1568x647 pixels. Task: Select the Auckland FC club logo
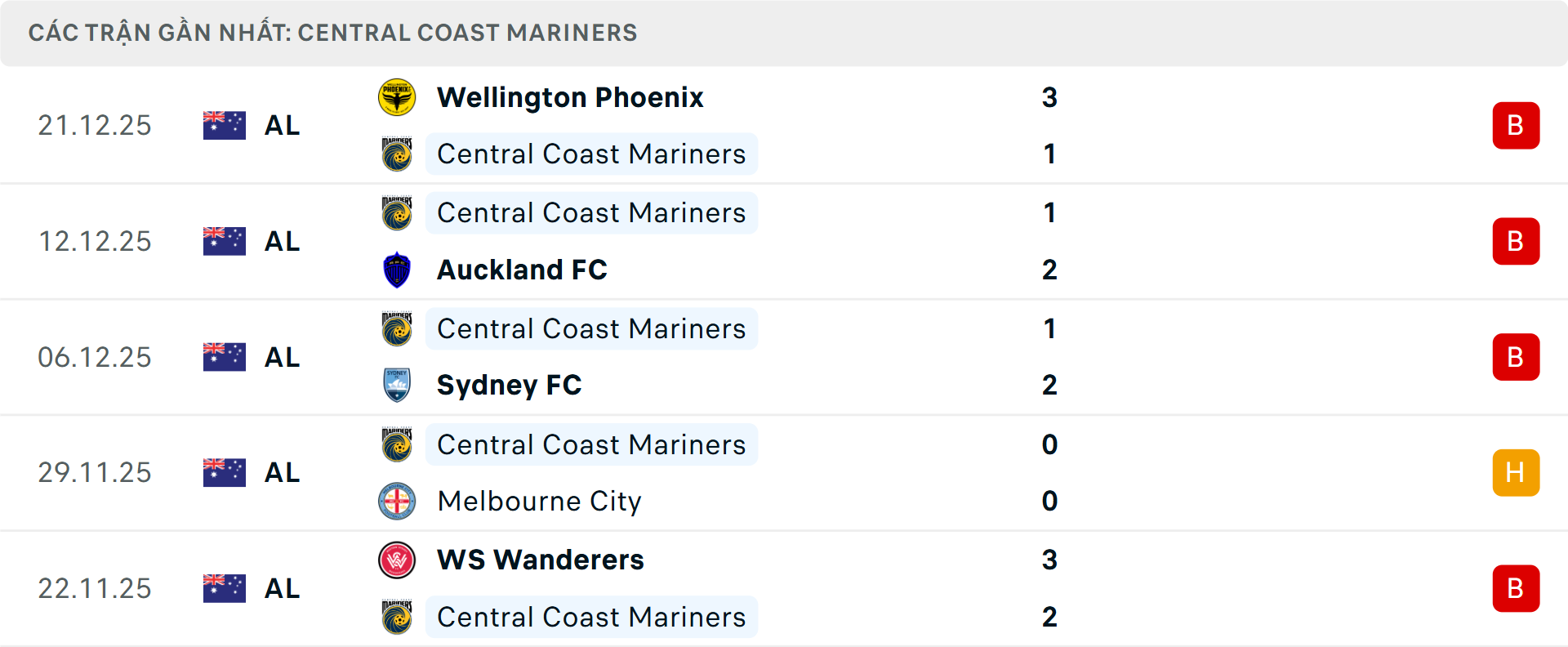coord(398,270)
